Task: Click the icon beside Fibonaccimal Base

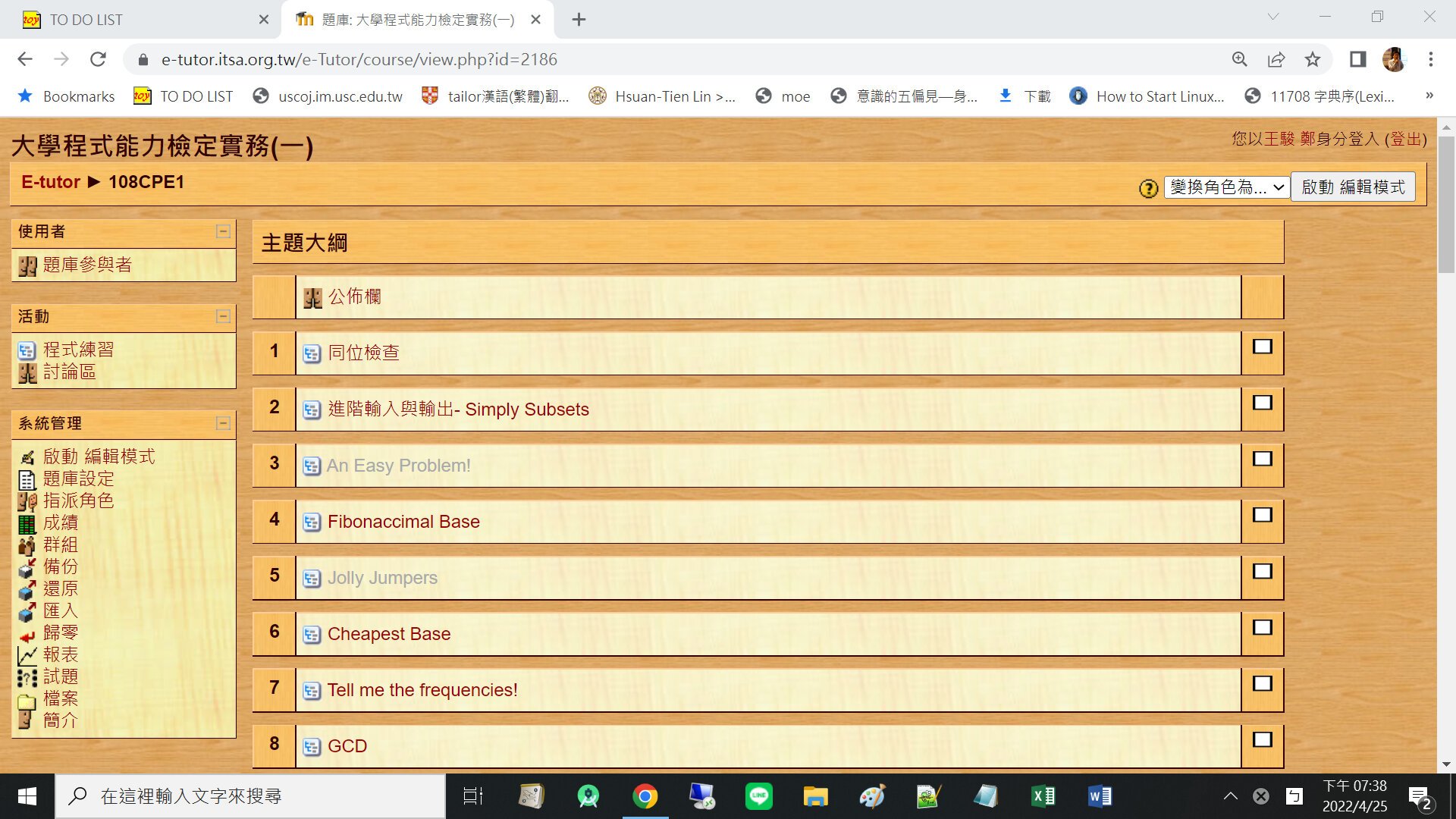Action: [312, 522]
